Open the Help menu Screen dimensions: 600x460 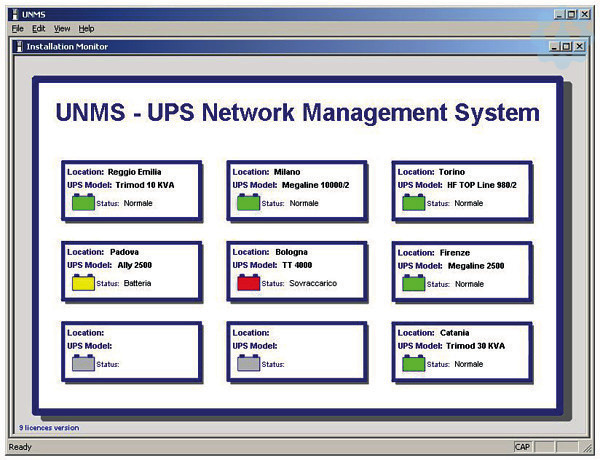[x=86, y=29]
